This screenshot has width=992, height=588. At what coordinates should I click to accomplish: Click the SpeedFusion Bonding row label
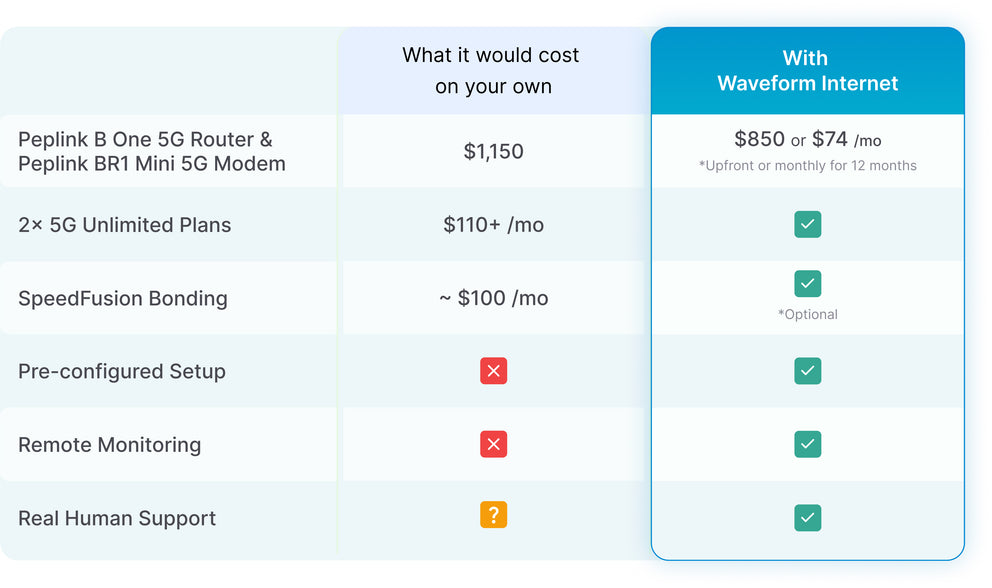(123, 298)
